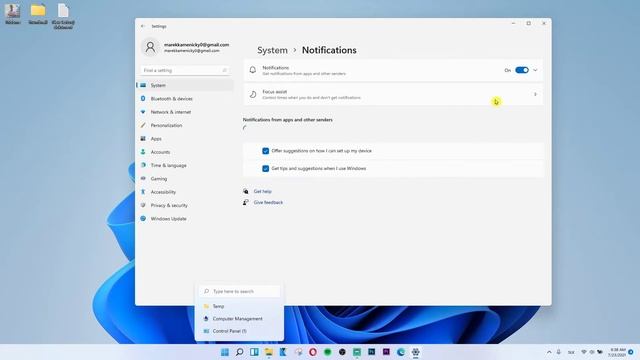Open the Give feedback link
The height and width of the screenshot is (360, 640).
(x=268, y=202)
